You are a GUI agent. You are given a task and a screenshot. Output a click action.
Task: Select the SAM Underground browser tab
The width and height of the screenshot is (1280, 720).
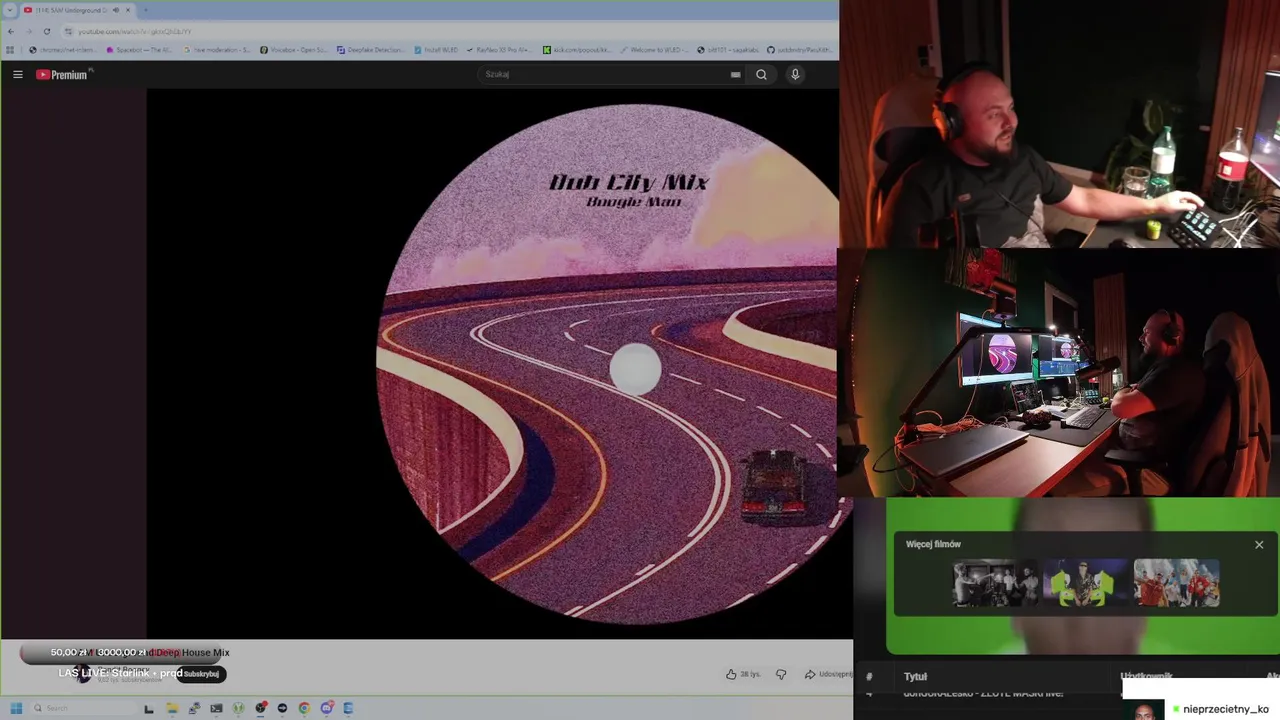(78, 10)
